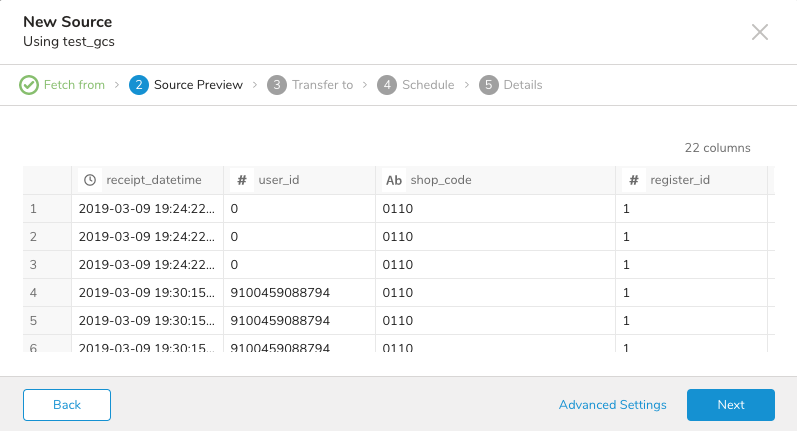
Task: Click the 22 columns count label
Action: (717, 148)
